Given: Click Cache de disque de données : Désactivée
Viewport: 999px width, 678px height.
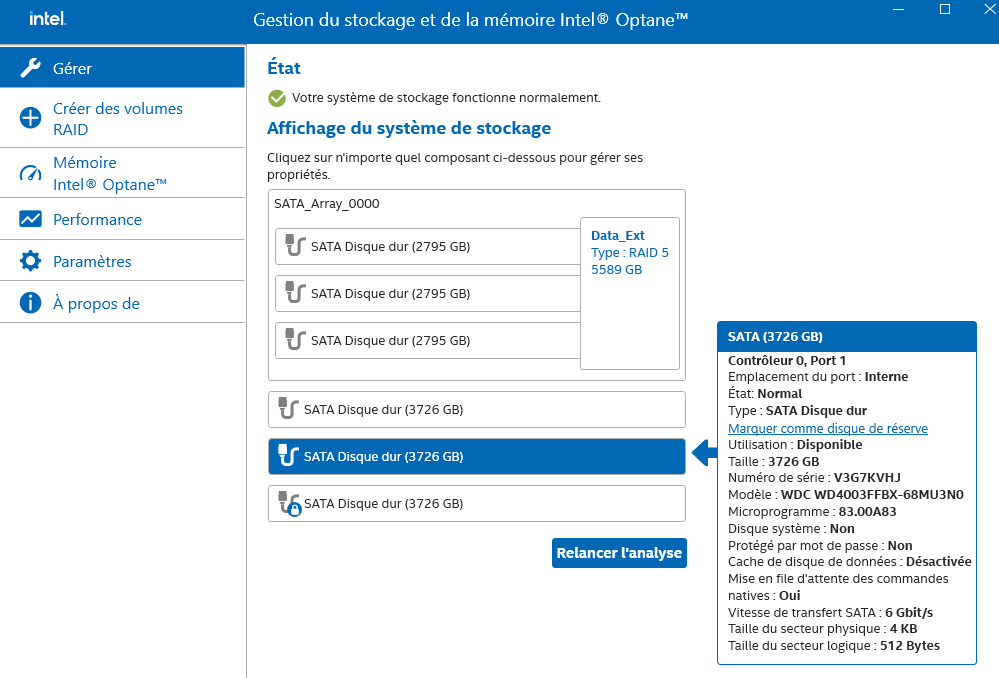Looking at the screenshot, I should point(850,561).
